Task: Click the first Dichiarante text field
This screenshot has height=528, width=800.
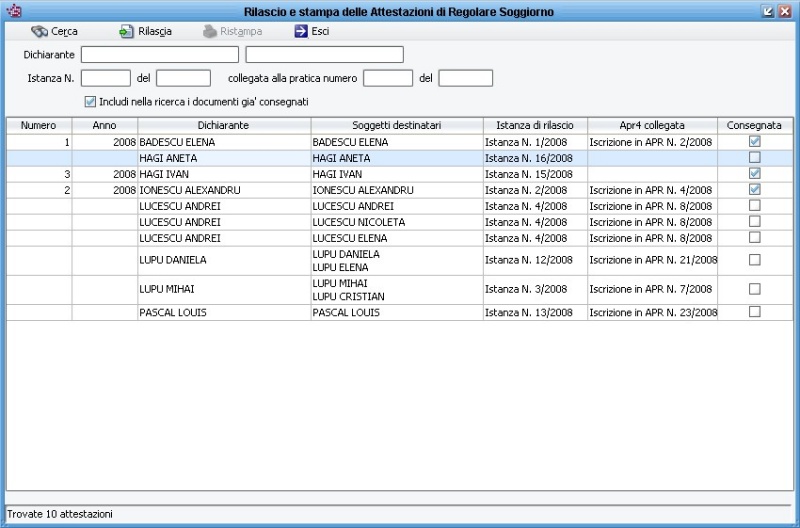Action: tap(160, 54)
